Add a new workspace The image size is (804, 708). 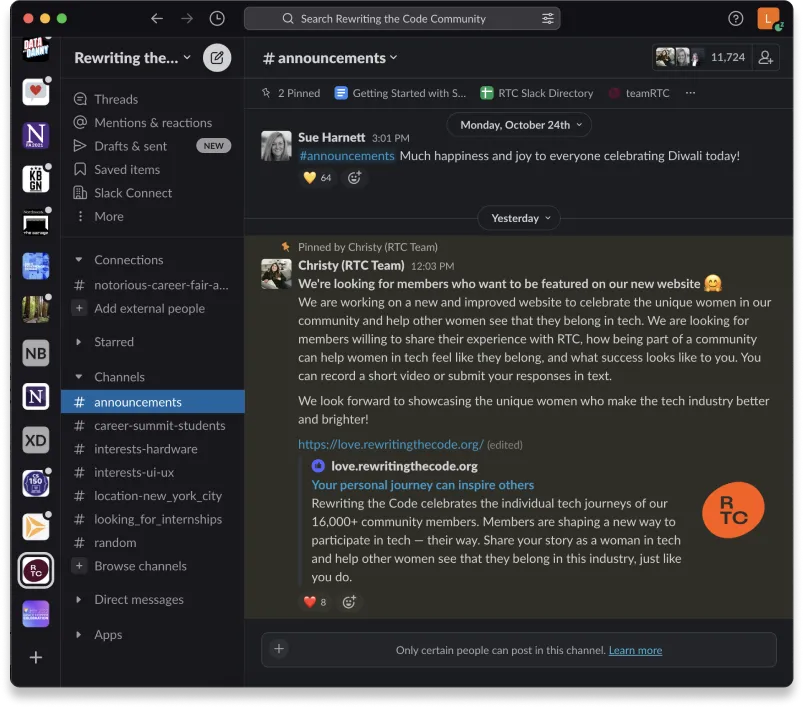point(36,657)
